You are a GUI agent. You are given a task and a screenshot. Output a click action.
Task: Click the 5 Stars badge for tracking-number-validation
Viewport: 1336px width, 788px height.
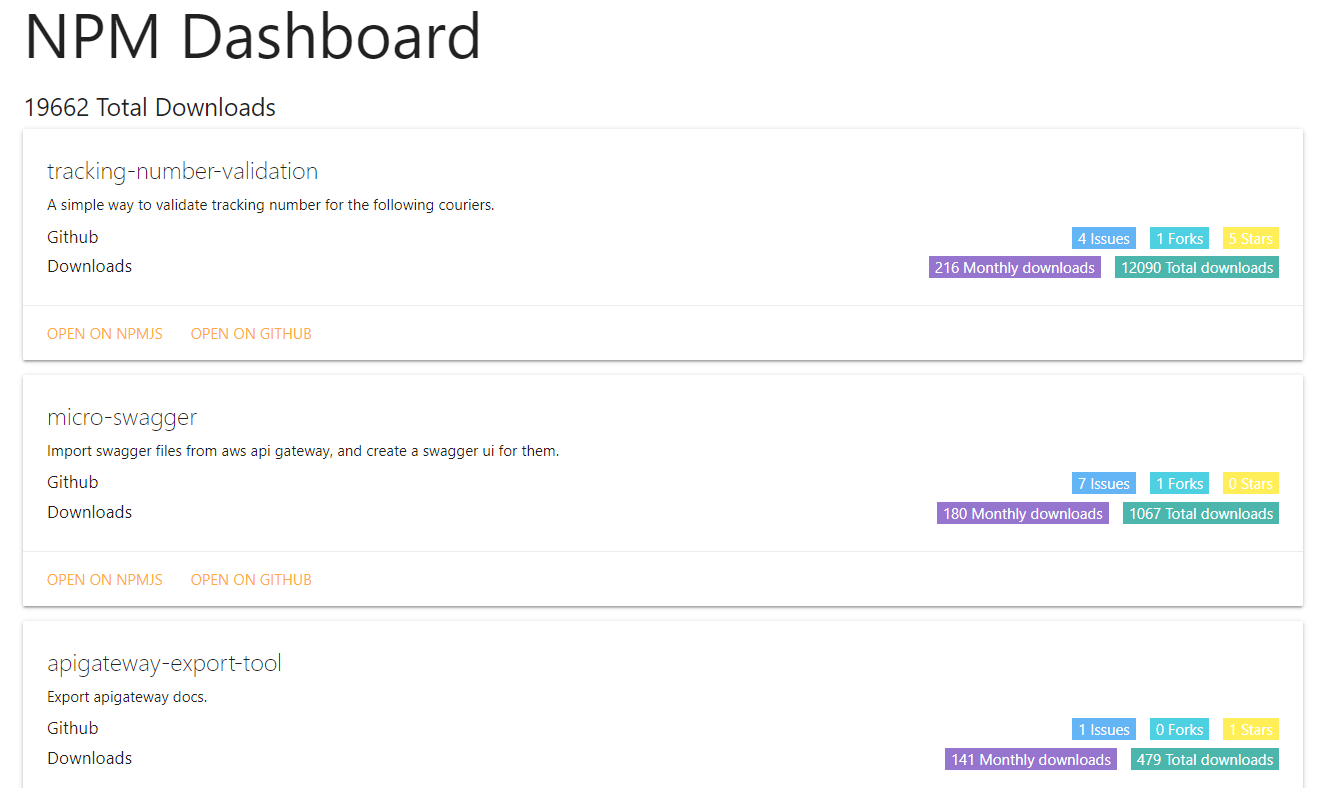[1250, 238]
